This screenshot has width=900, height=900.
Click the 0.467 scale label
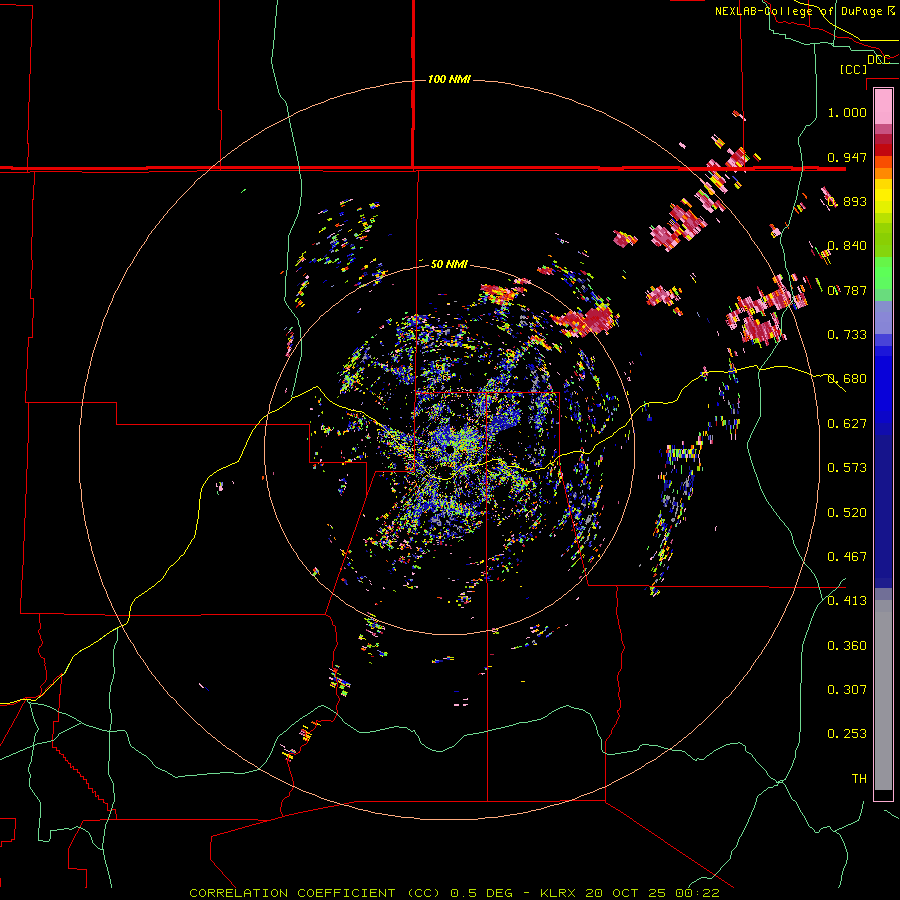pyautogui.click(x=847, y=557)
